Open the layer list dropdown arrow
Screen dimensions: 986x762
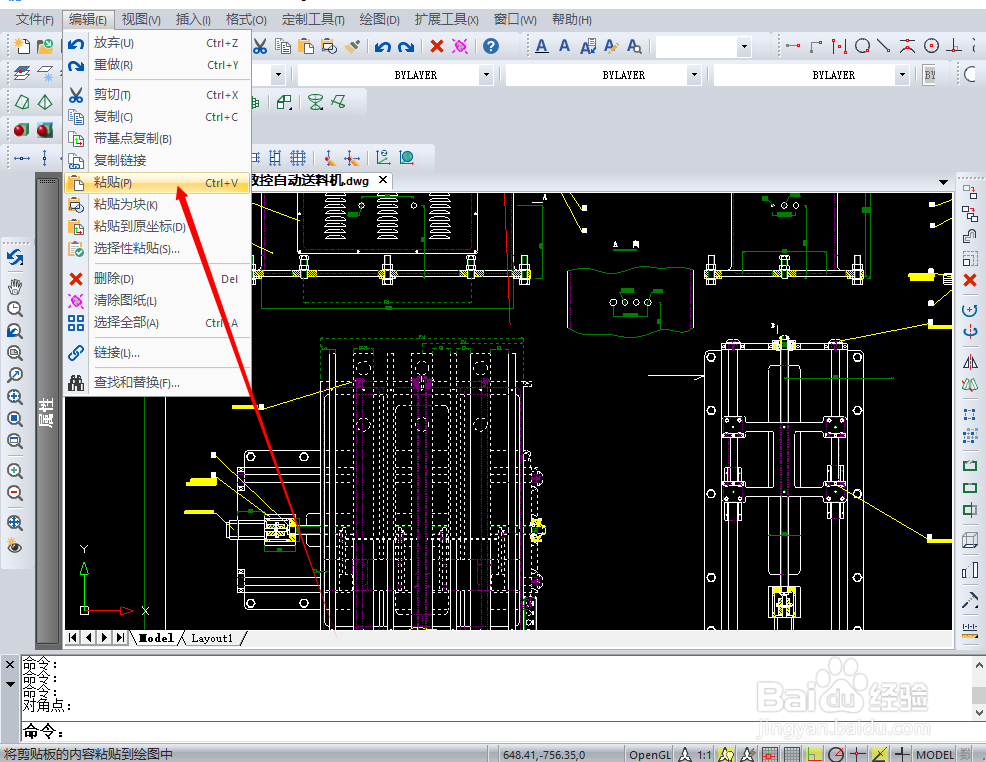click(278, 75)
